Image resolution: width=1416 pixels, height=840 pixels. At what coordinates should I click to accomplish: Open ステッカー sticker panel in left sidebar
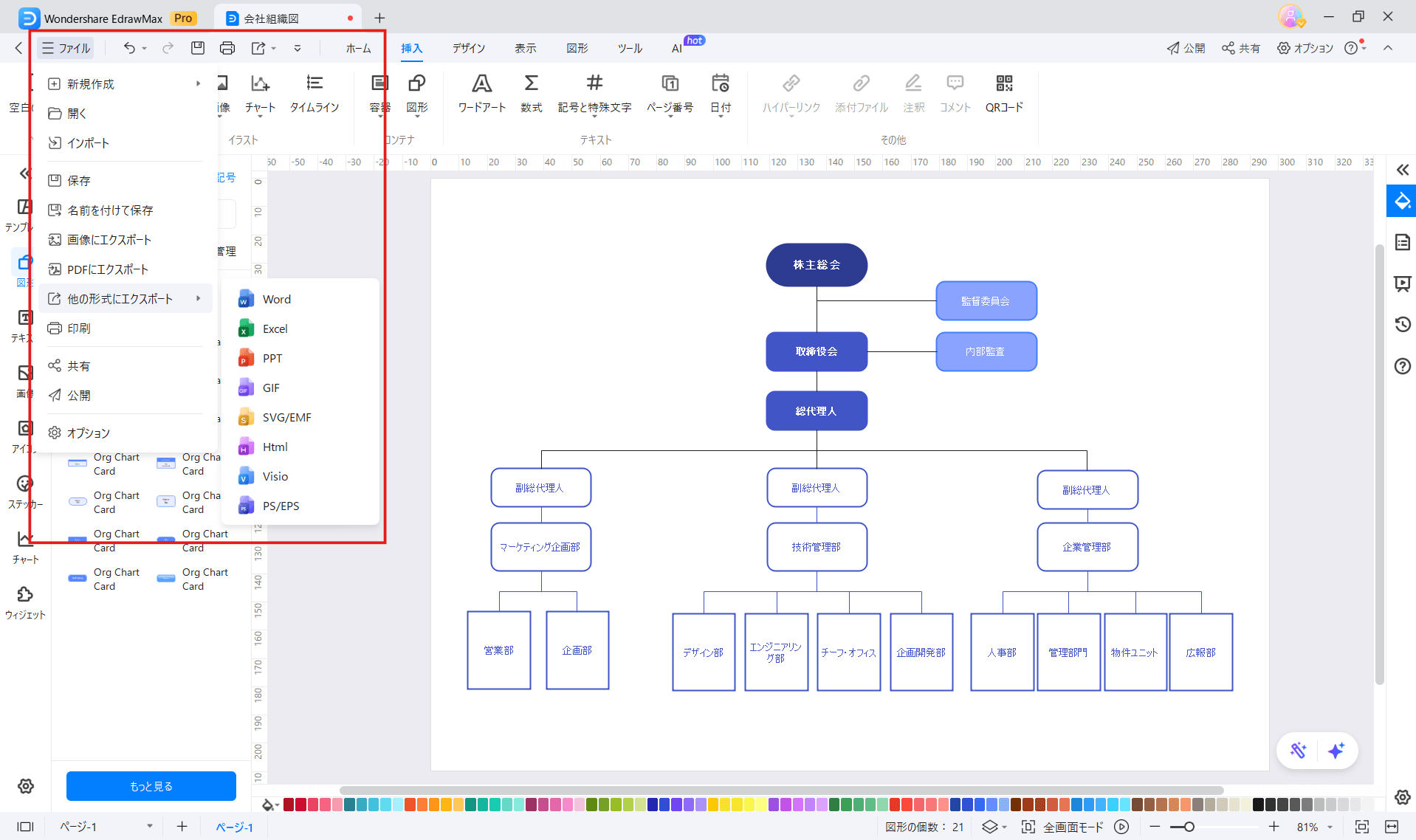tap(25, 492)
